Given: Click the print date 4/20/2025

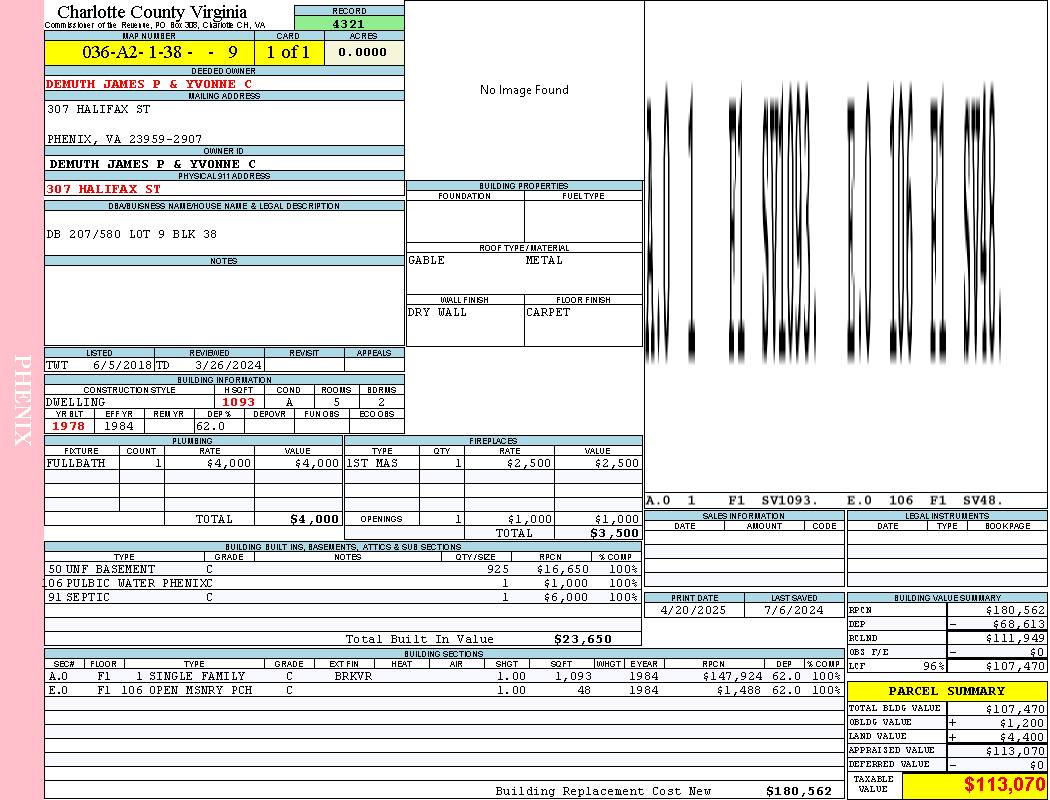Looking at the screenshot, I should tap(693, 610).
